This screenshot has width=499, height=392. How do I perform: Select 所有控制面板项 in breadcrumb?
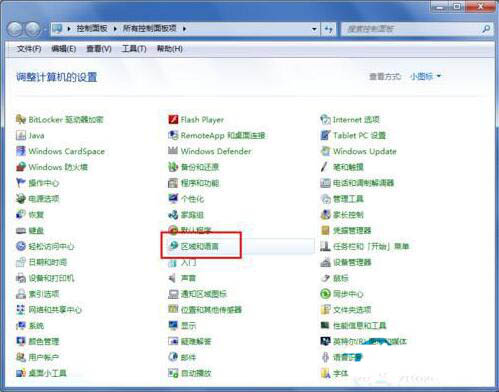click(x=150, y=29)
